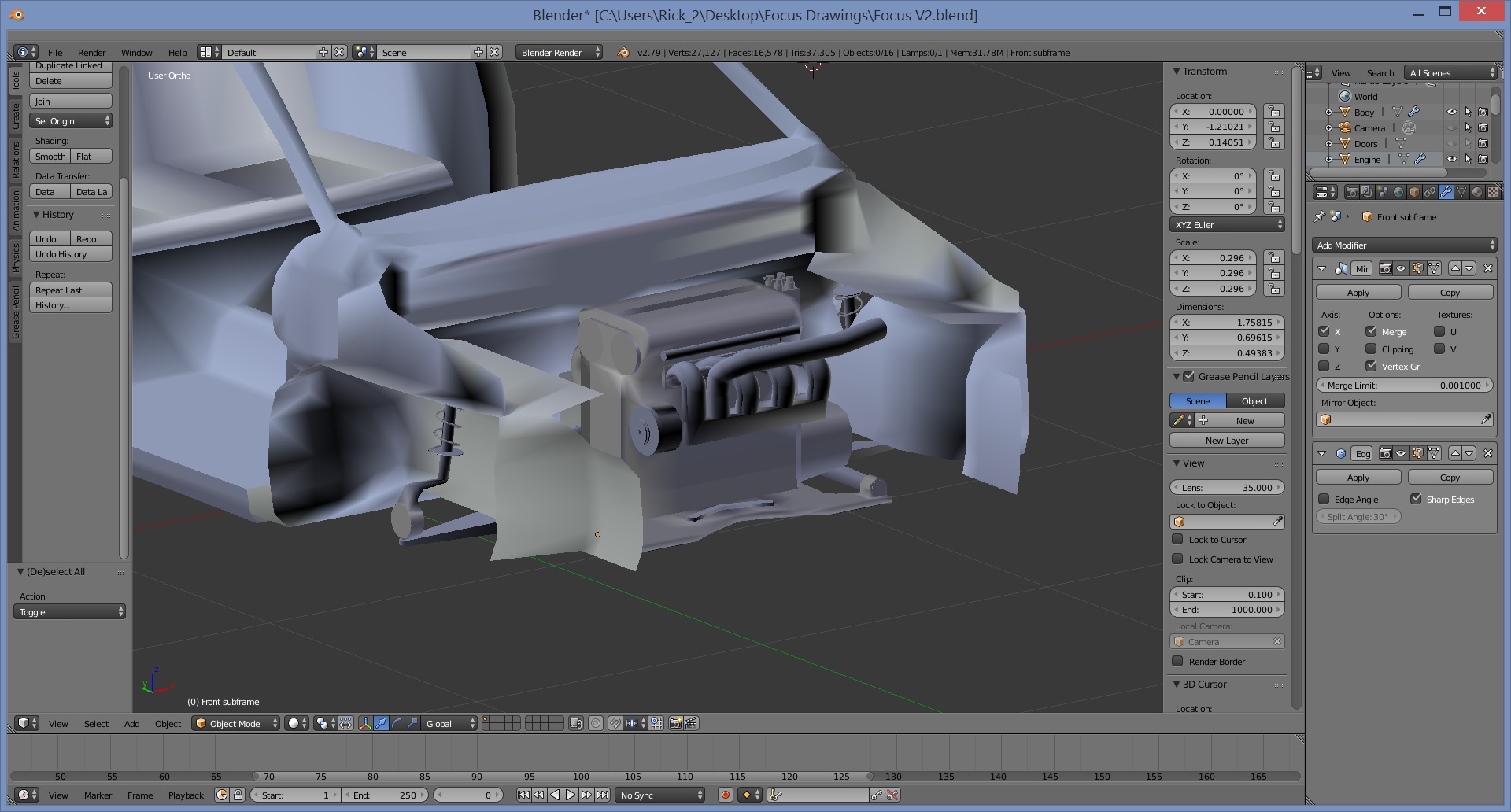
Task: Expand the Engine item in outliner
Action: 1328,159
